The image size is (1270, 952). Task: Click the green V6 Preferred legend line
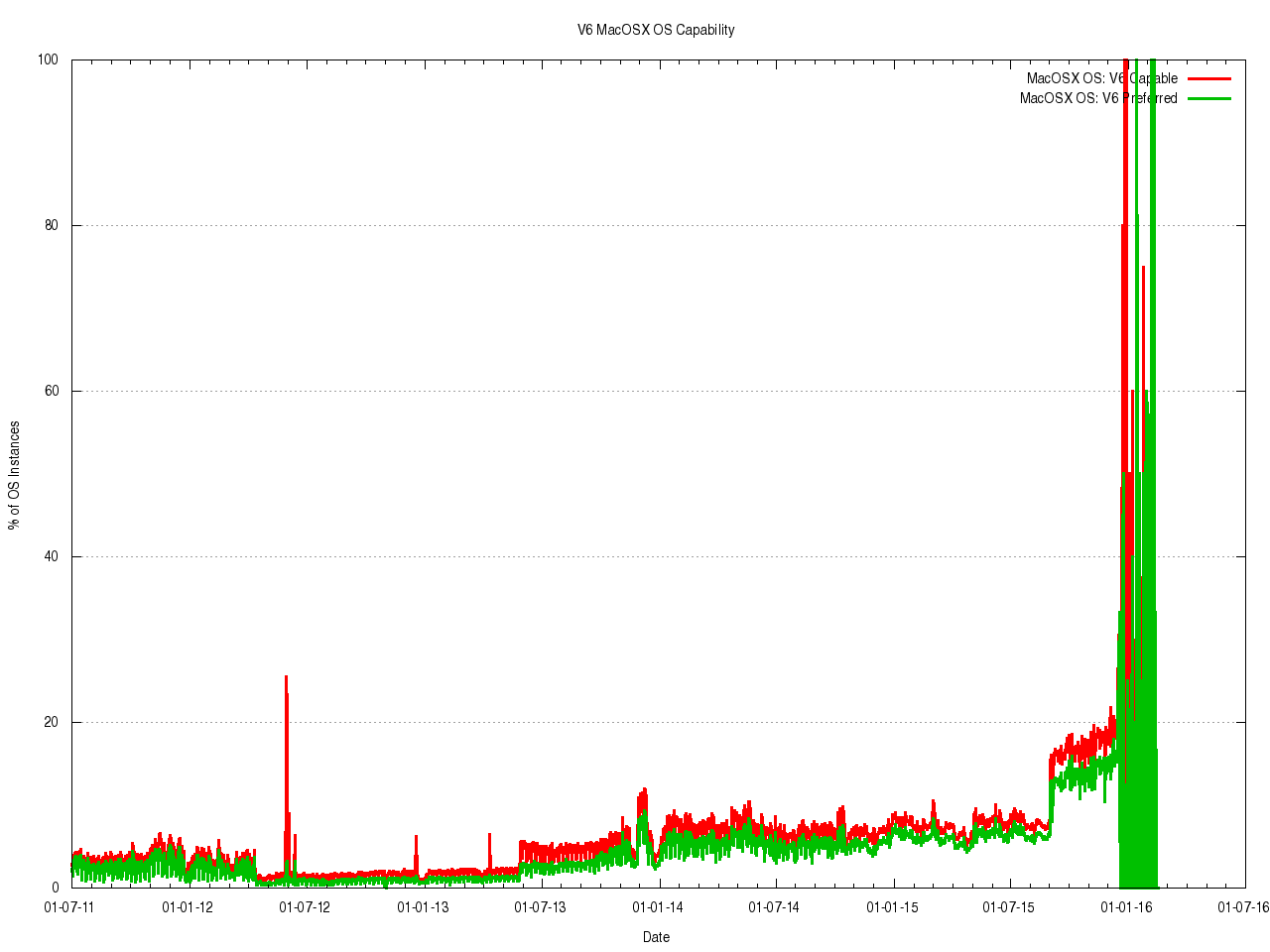1209,98
